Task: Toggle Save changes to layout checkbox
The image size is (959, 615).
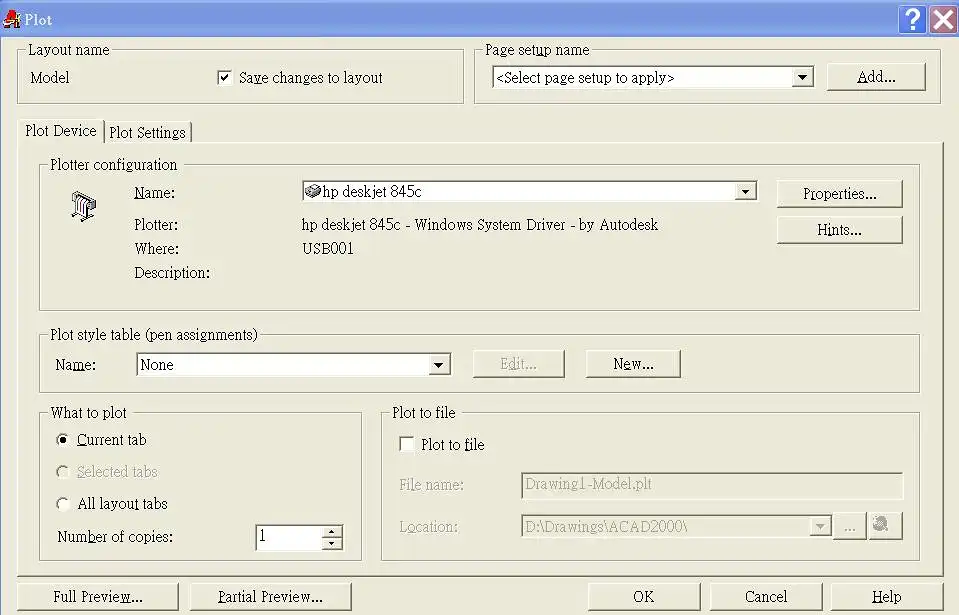Action: [224, 78]
